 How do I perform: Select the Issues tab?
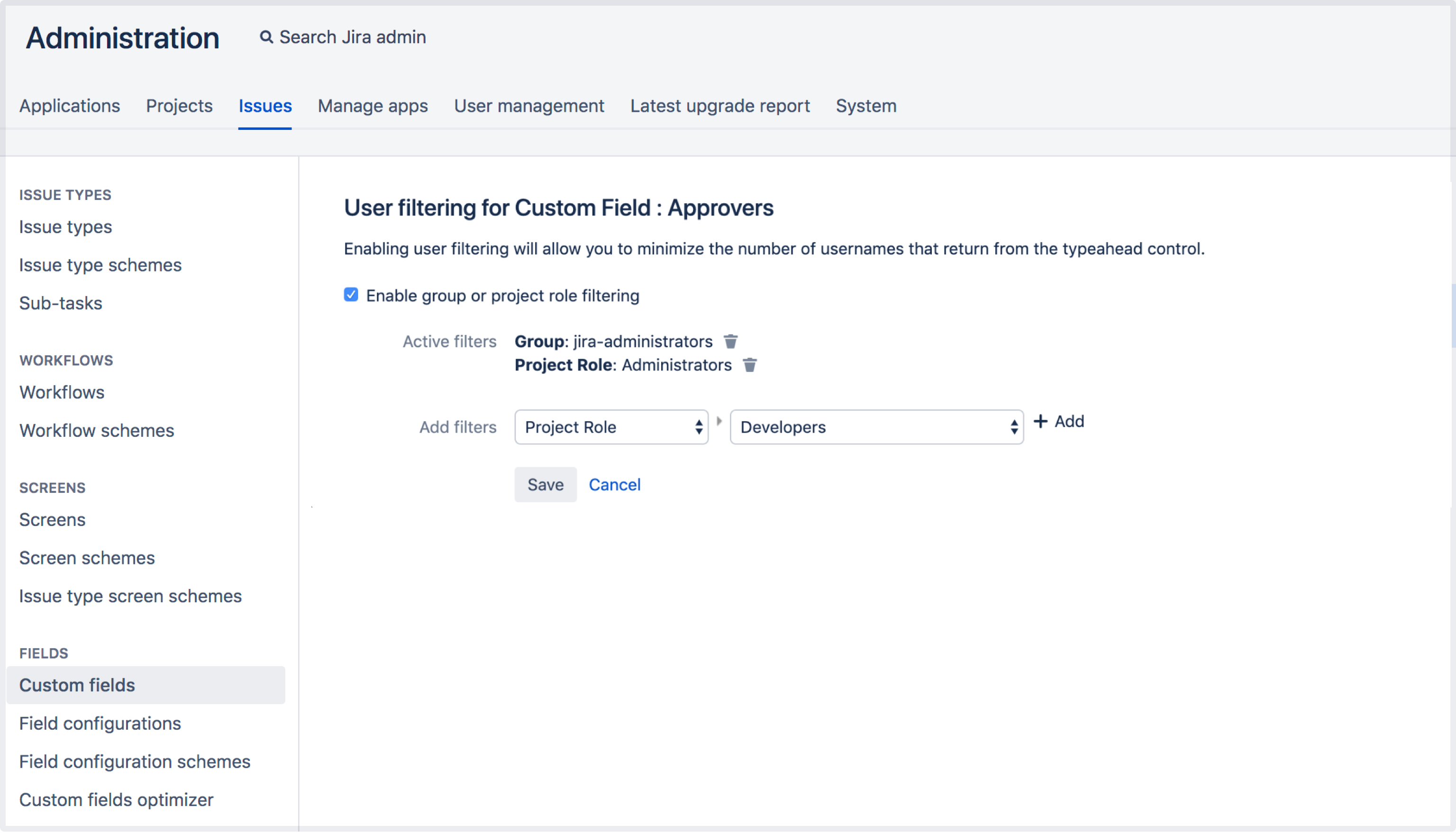tap(265, 106)
